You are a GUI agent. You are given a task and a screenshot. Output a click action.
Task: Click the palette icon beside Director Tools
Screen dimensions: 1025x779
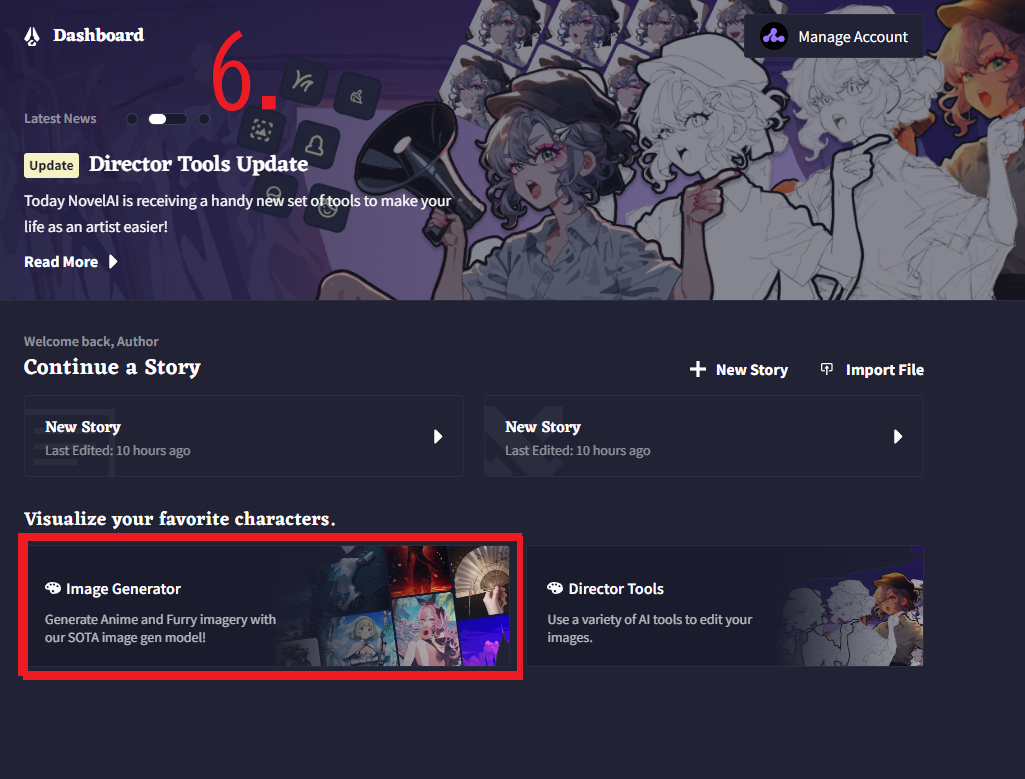555,588
